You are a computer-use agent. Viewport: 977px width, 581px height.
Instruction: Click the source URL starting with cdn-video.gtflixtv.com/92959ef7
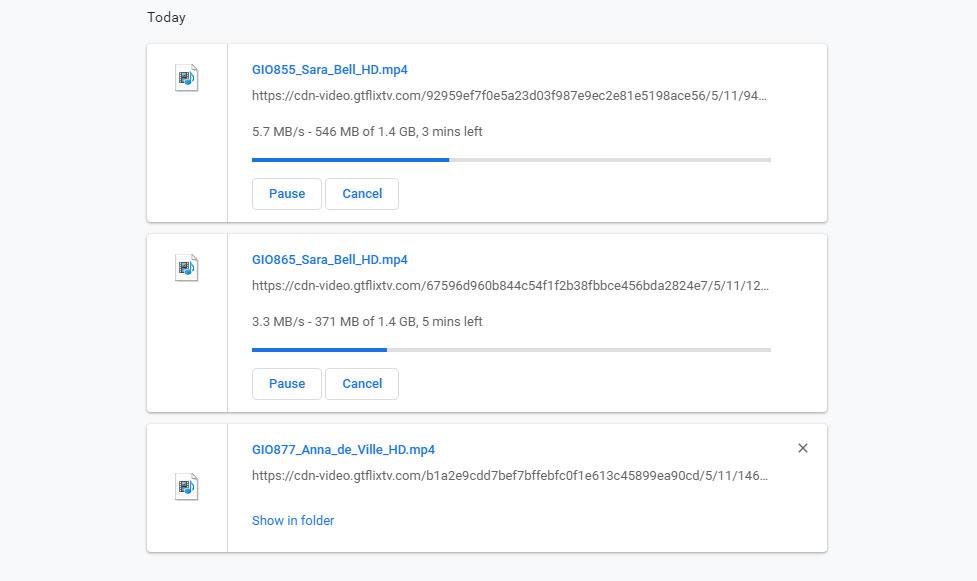510,96
